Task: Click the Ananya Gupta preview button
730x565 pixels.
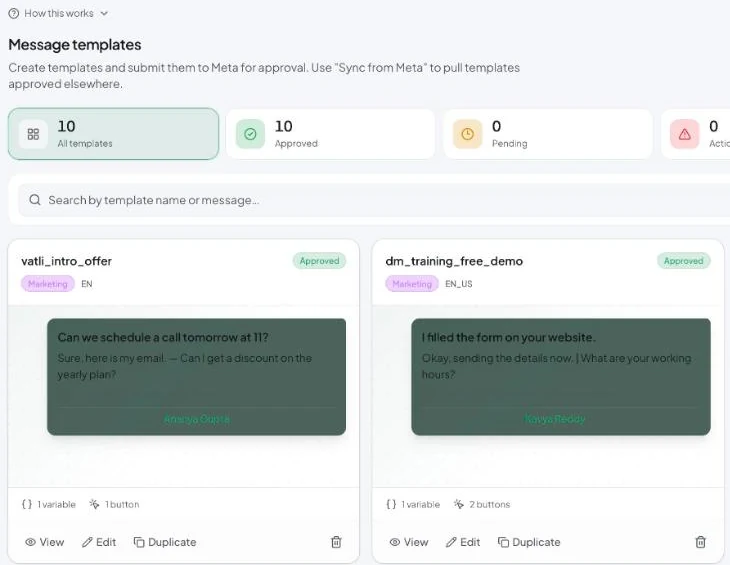Action: 196,419
